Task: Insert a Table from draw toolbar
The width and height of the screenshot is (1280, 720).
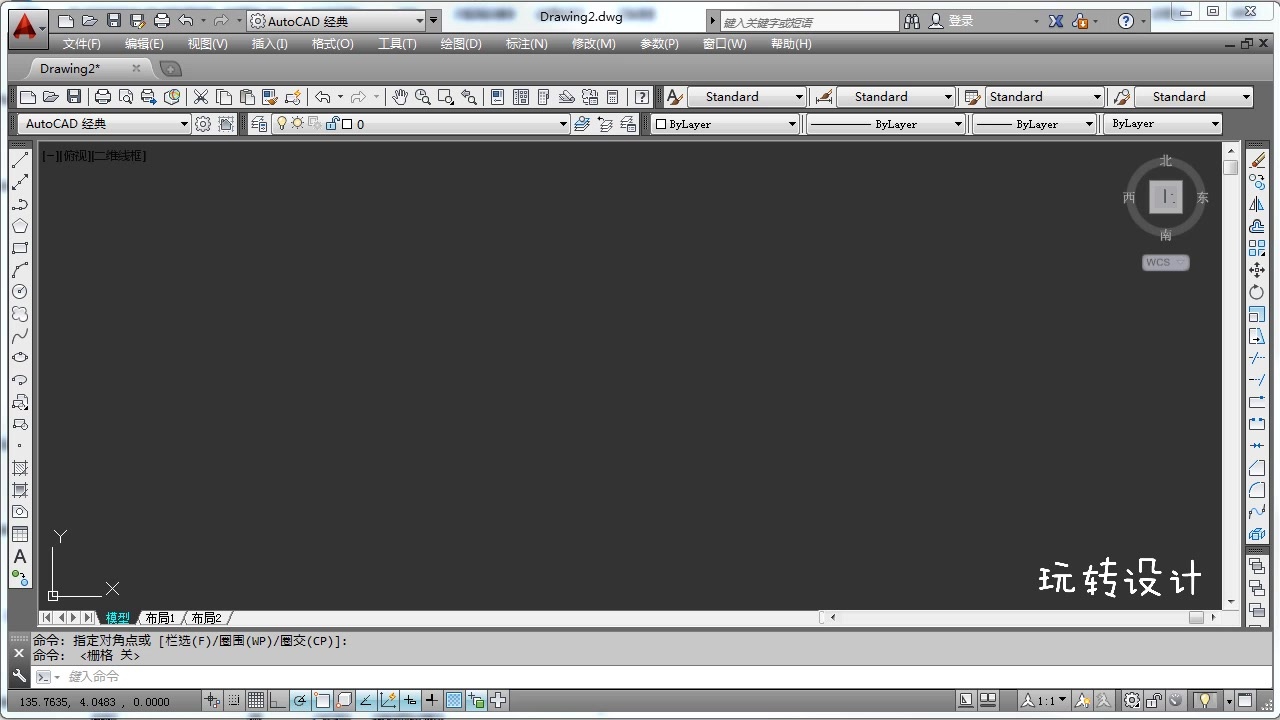Action: (20, 534)
